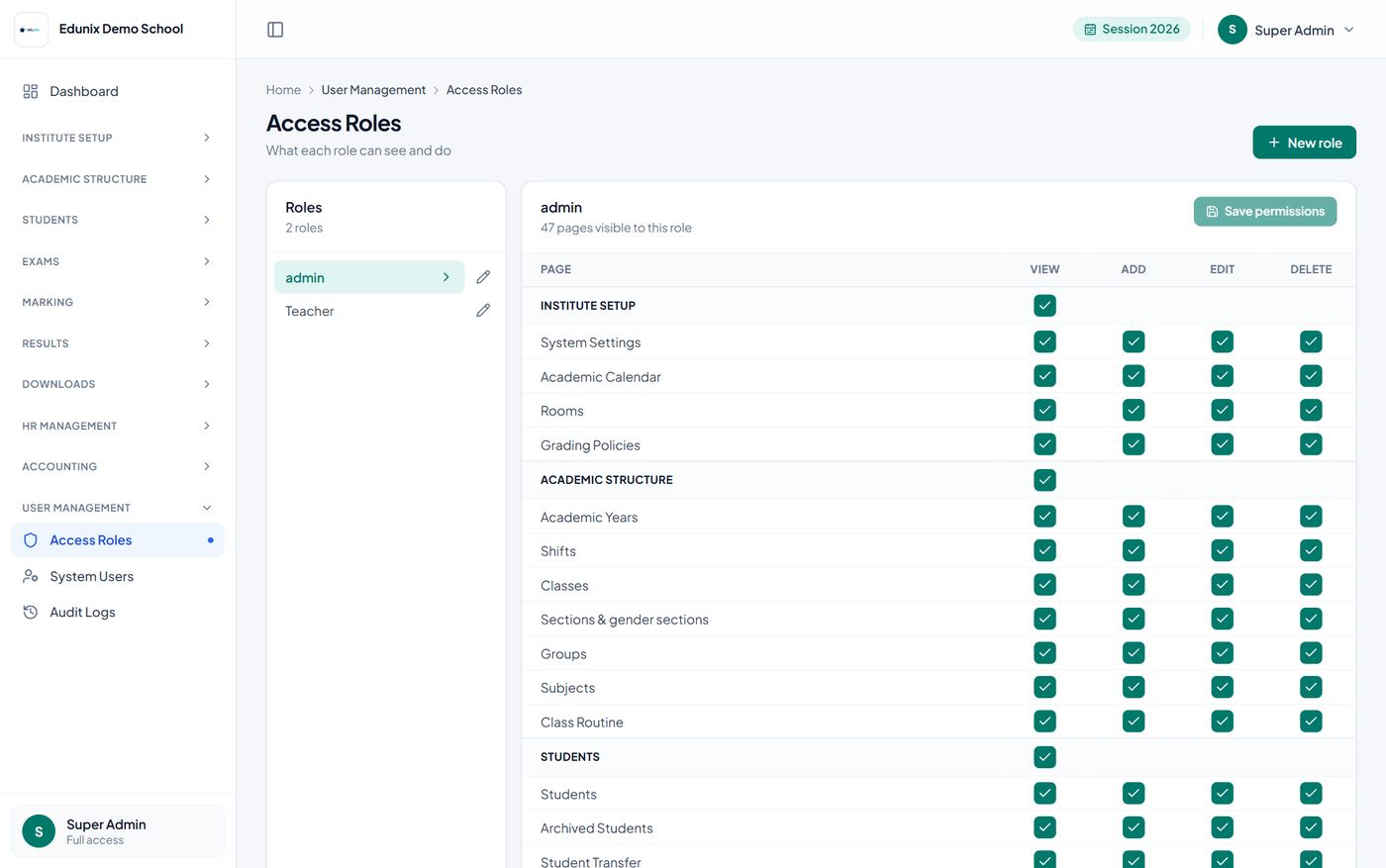Click the Super Admin Full access card
The image size is (1386, 868).
click(117, 831)
